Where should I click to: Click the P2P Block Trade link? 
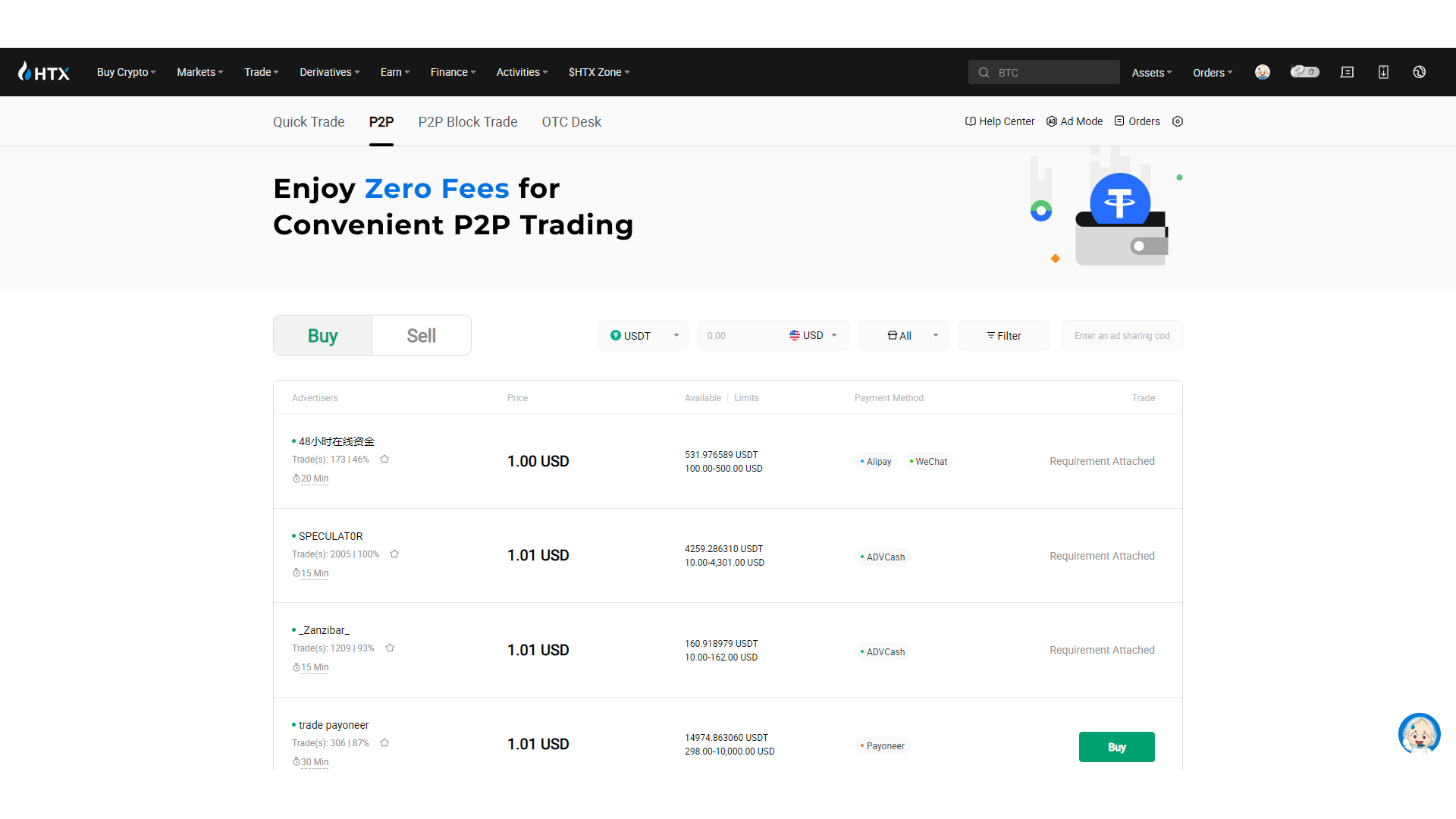click(467, 121)
